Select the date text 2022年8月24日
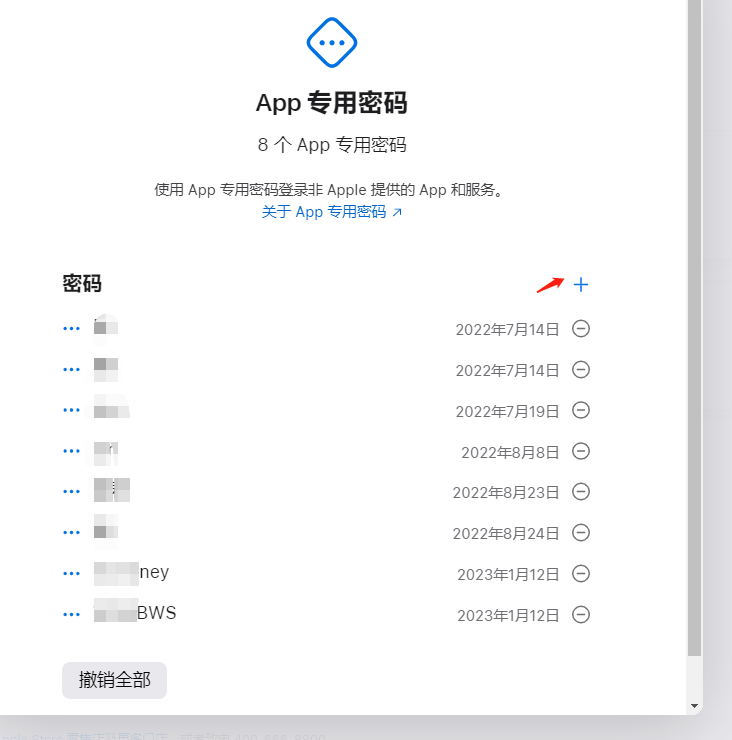Image resolution: width=732 pixels, height=740 pixels. [x=505, y=534]
